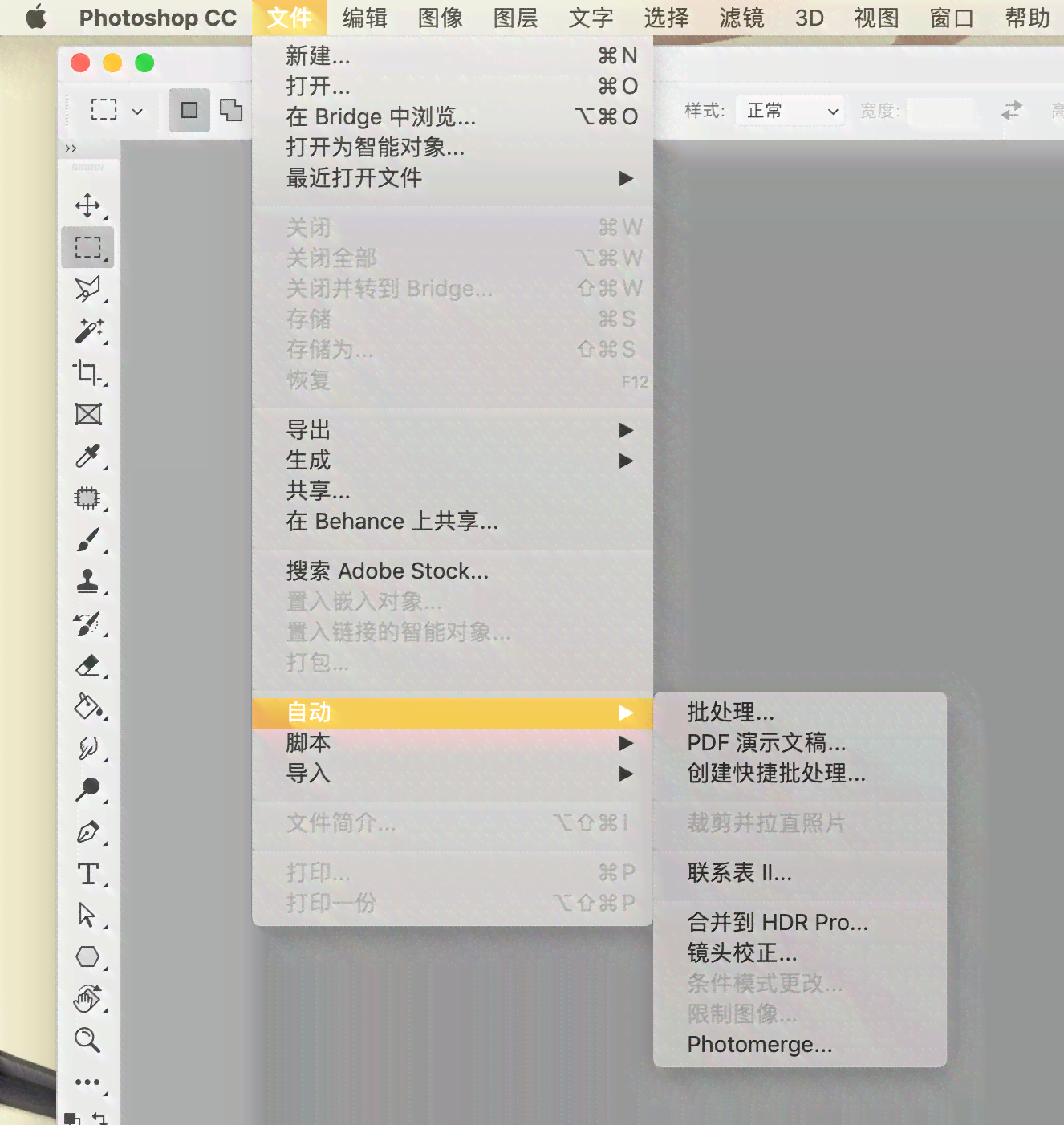Open the tool preset picker arrow
Viewport: 1064px width, 1125px height.
pyautogui.click(x=137, y=111)
